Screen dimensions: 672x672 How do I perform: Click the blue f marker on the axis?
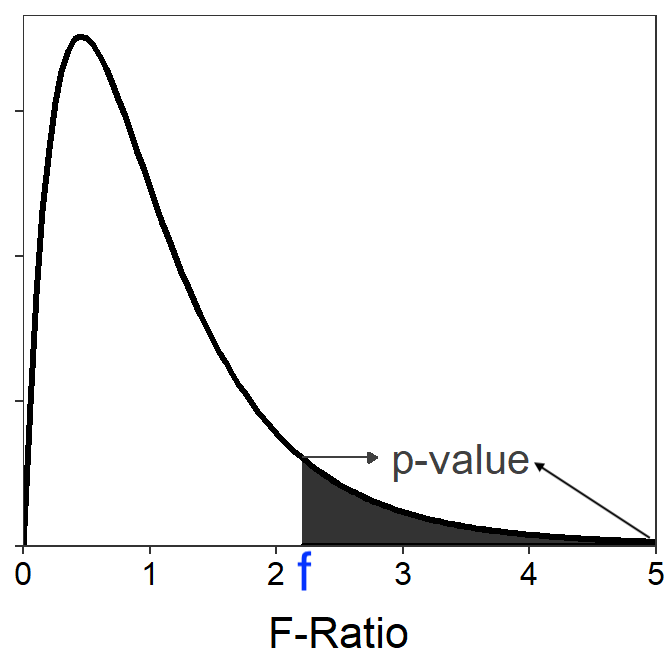pyautogui.click(x=304, y=575)
